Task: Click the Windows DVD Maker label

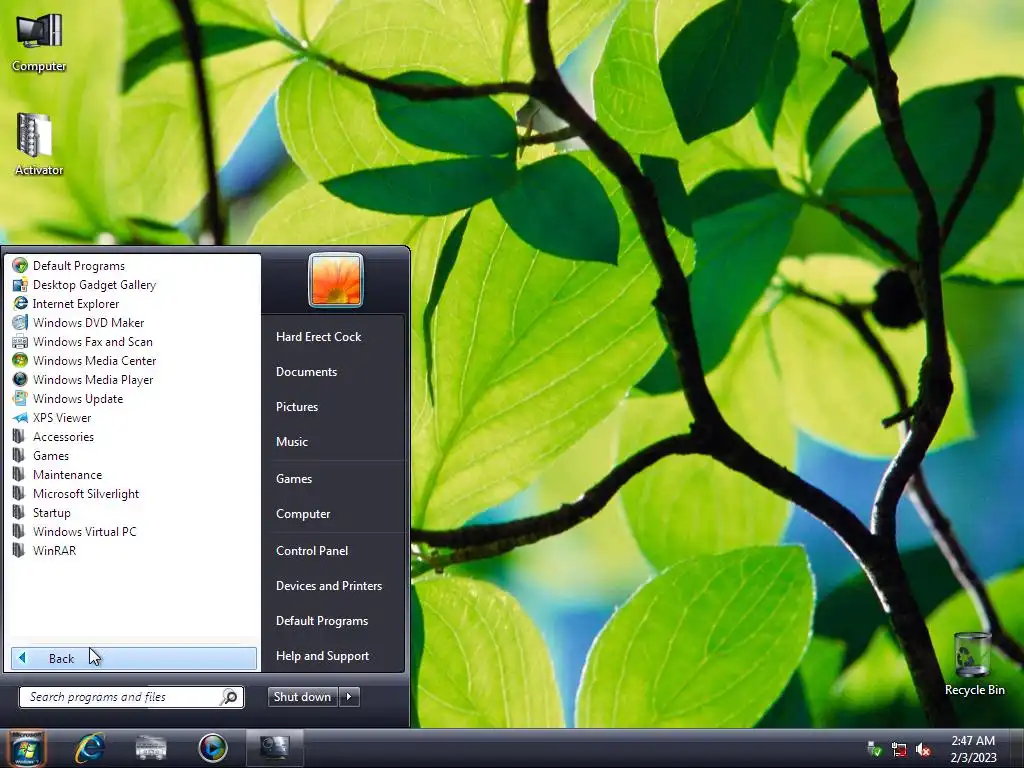Action: pos(88,323)
